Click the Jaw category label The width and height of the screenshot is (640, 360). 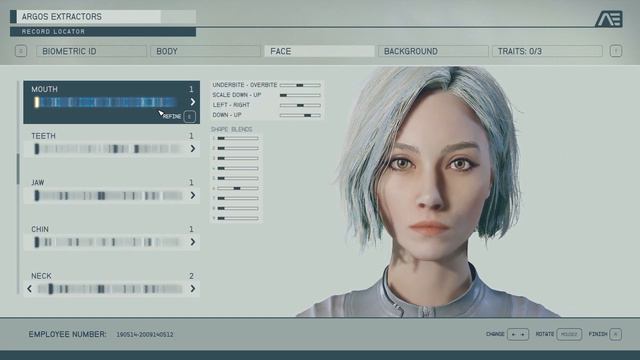click(38, 182)
